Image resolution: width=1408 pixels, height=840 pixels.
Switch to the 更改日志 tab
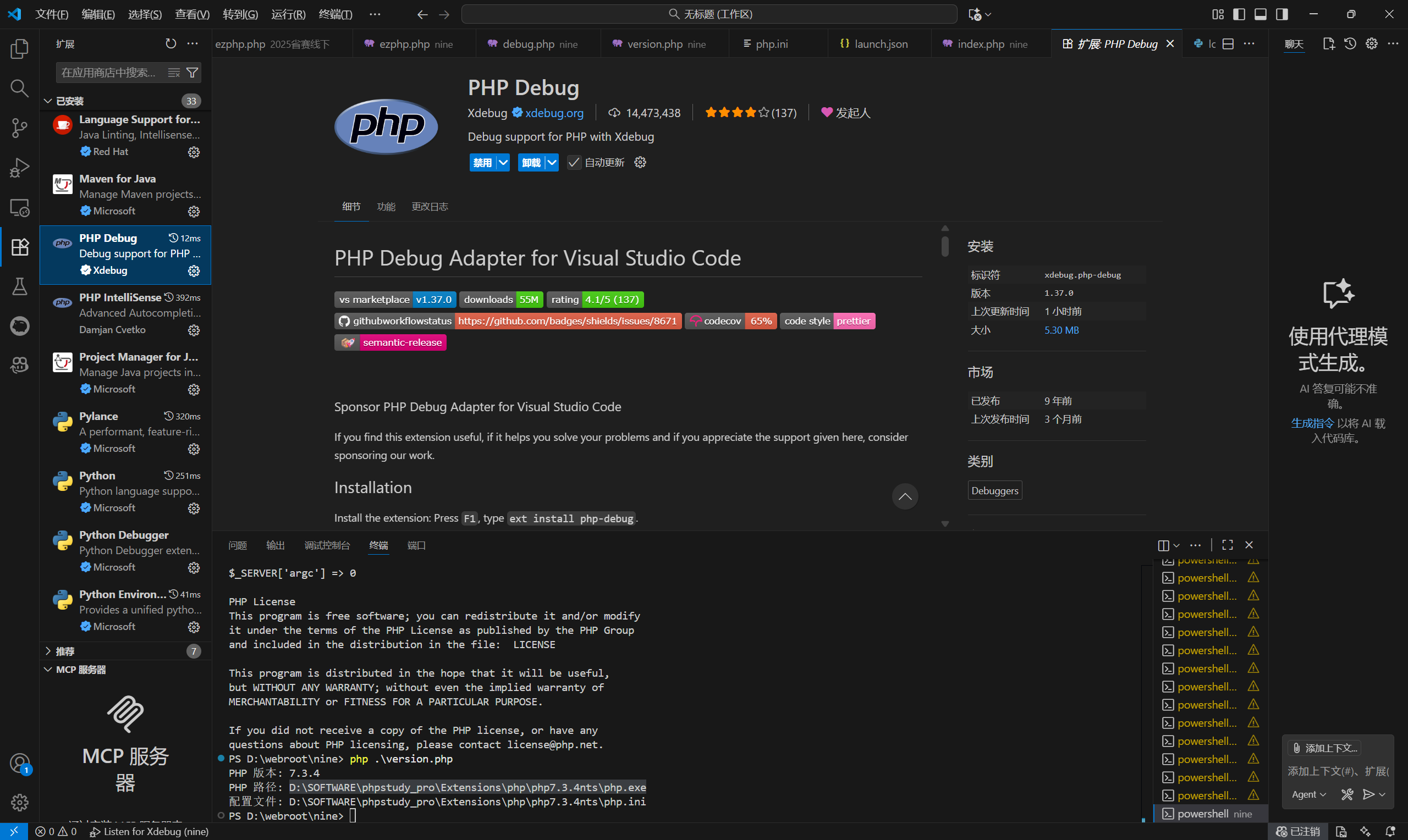point(429,207)
